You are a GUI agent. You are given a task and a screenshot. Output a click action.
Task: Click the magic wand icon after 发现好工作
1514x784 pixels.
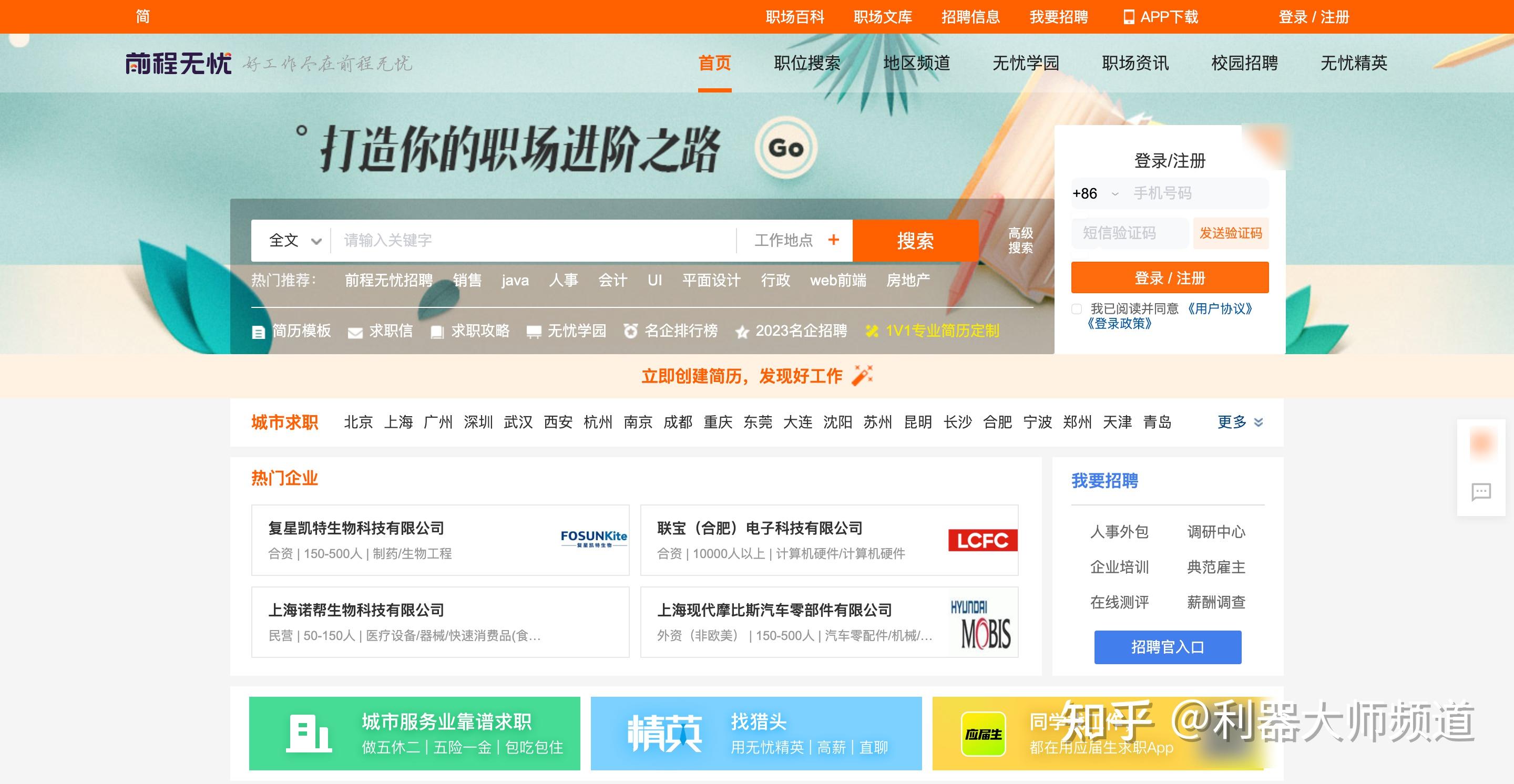click(862, 375)
